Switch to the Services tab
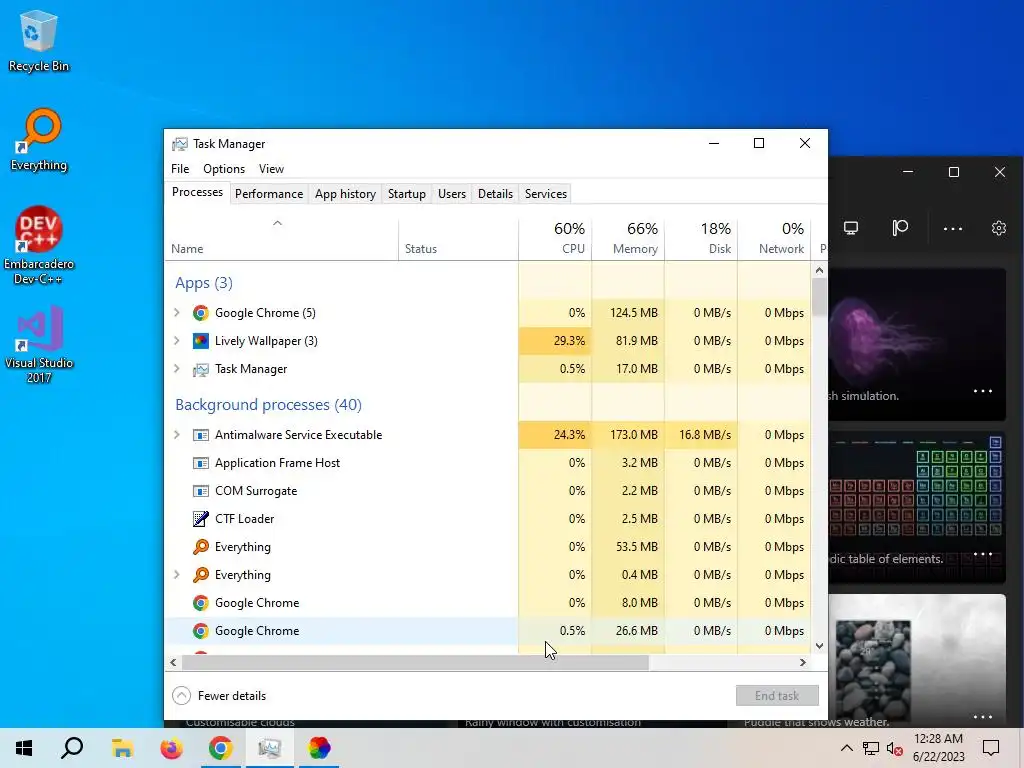The width and height of the screenshot is (1024, 768). pos(546,194)
